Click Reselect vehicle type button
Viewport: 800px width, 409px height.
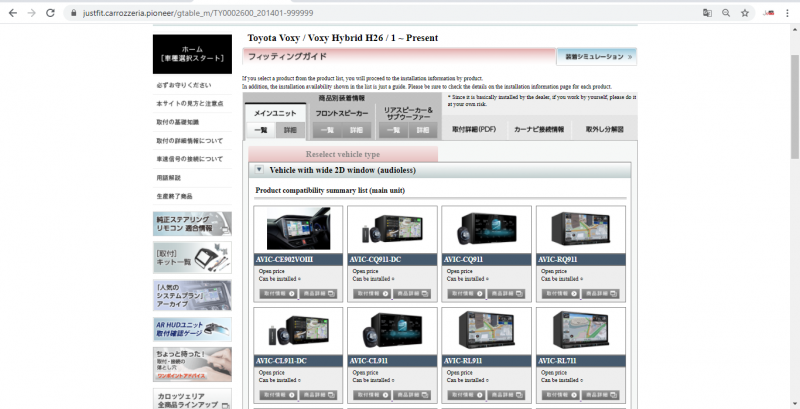[x=343, y=154]
